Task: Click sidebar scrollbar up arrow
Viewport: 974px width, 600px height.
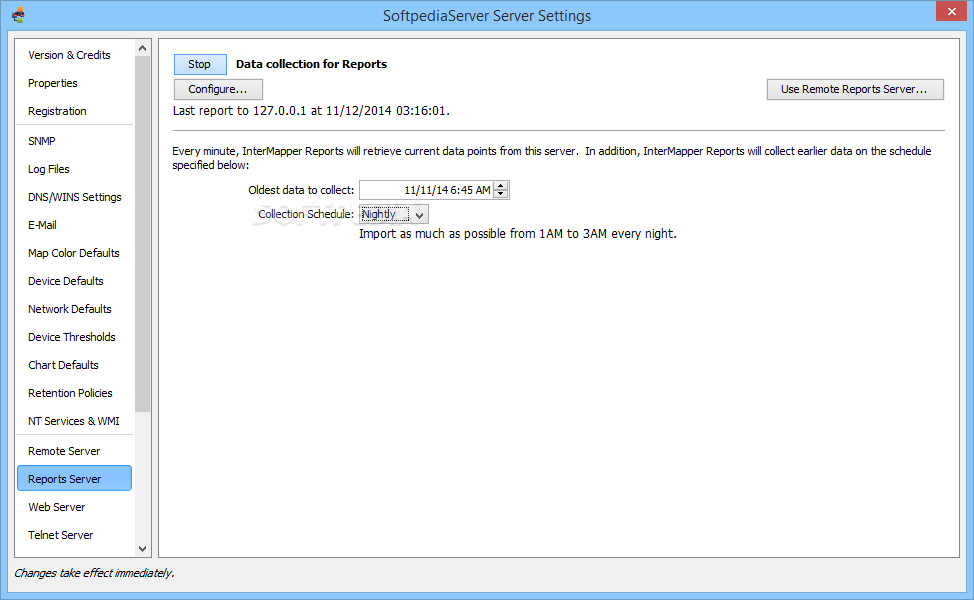Action: pos(142,48)
